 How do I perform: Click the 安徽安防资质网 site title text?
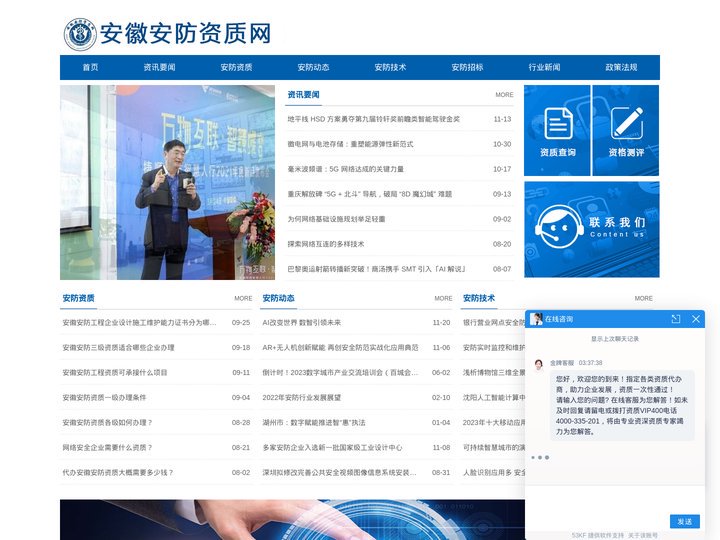coord(185,34)
